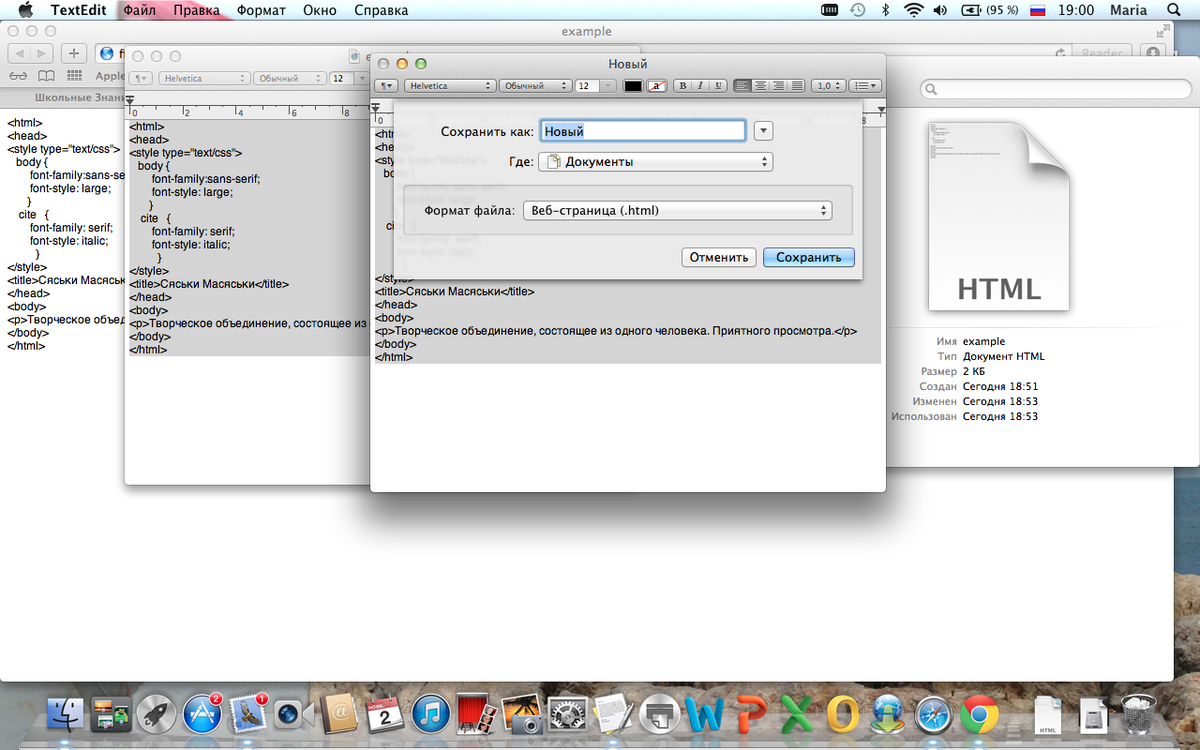Open Обычный typeface dropdown in Новый window
Viewport: 1200px width, 750px height.
click(x=535, y=86)
